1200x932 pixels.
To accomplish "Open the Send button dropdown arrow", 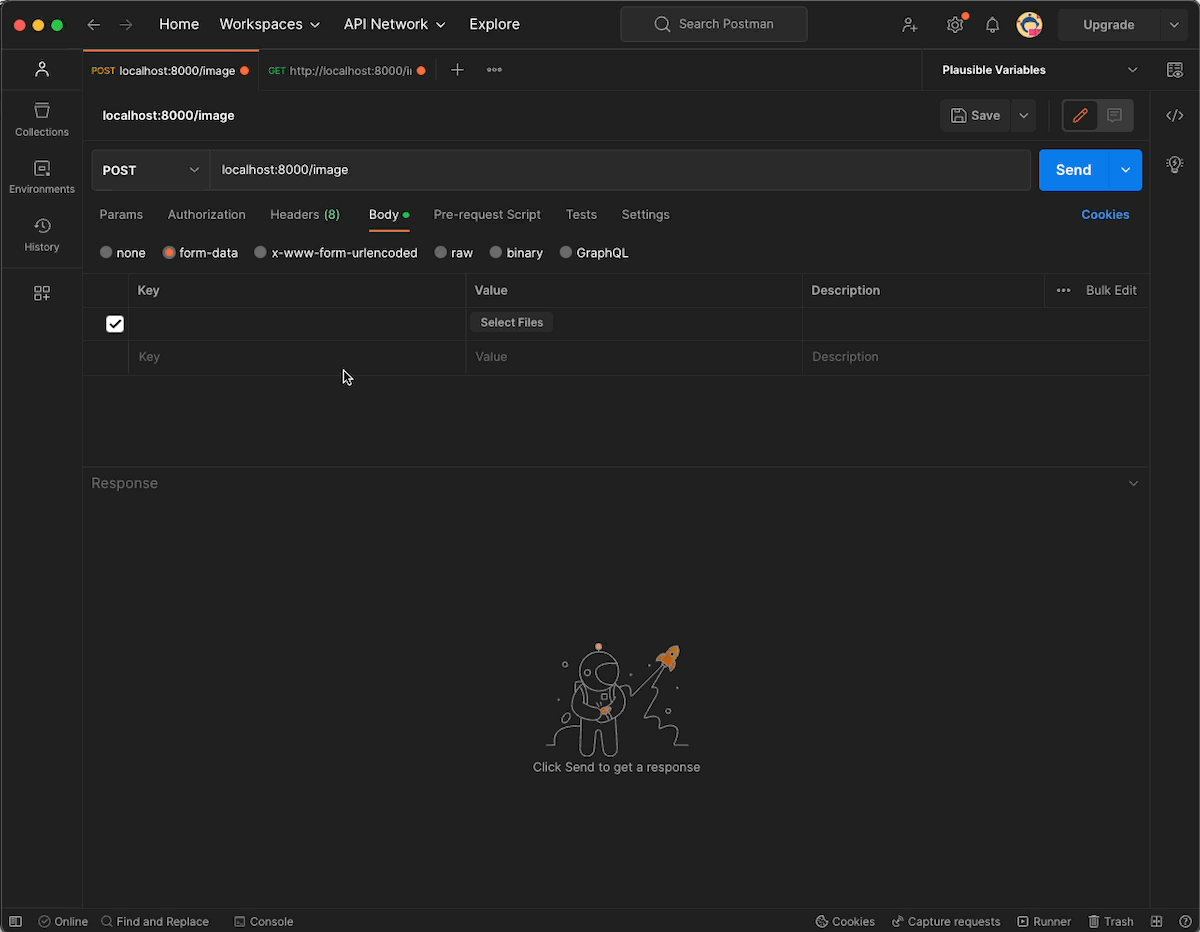I will coord(1125,170).
